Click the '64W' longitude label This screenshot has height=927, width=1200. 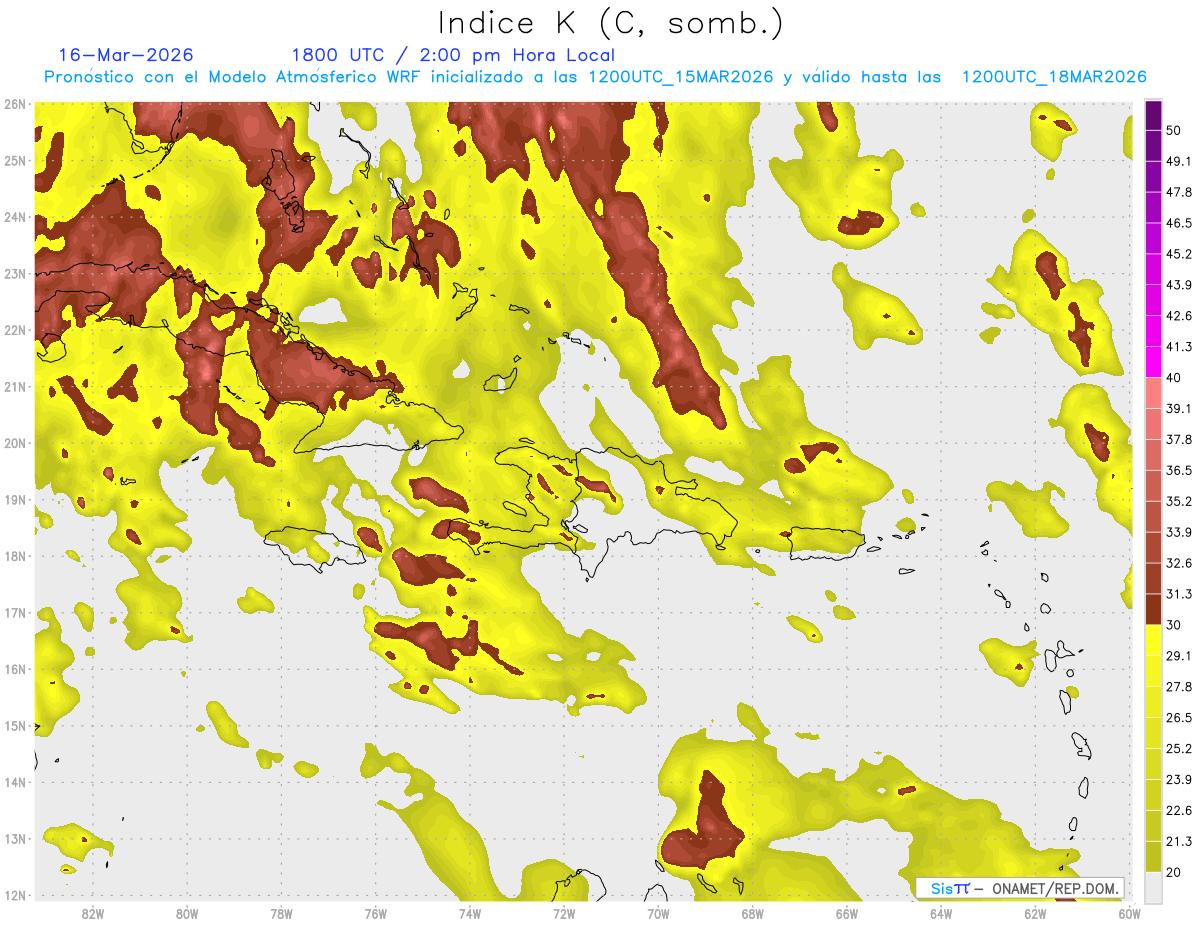coord(941,913)
